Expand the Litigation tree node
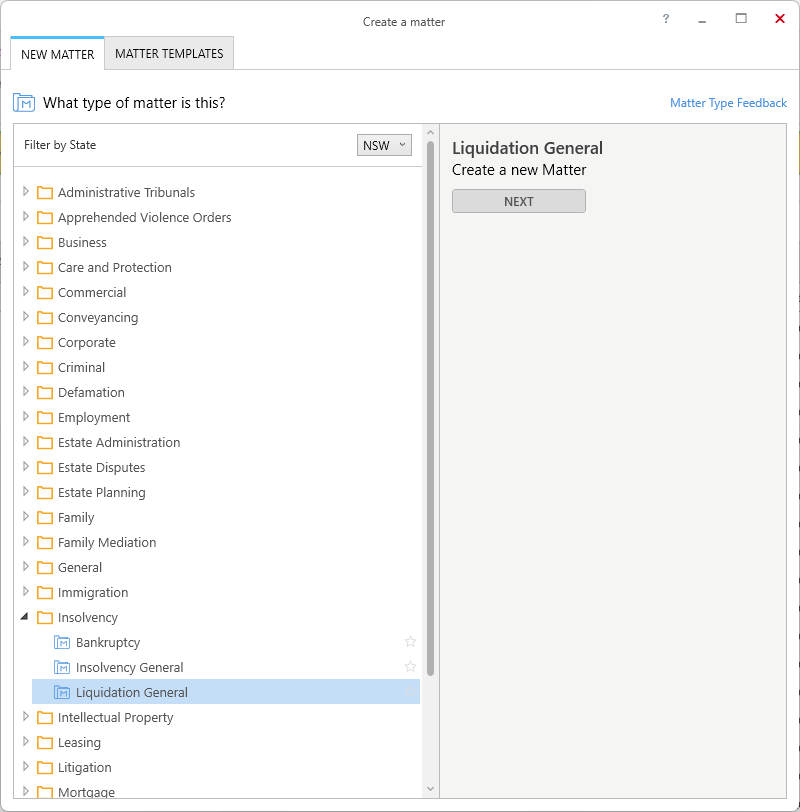 [x=26, y=767]
